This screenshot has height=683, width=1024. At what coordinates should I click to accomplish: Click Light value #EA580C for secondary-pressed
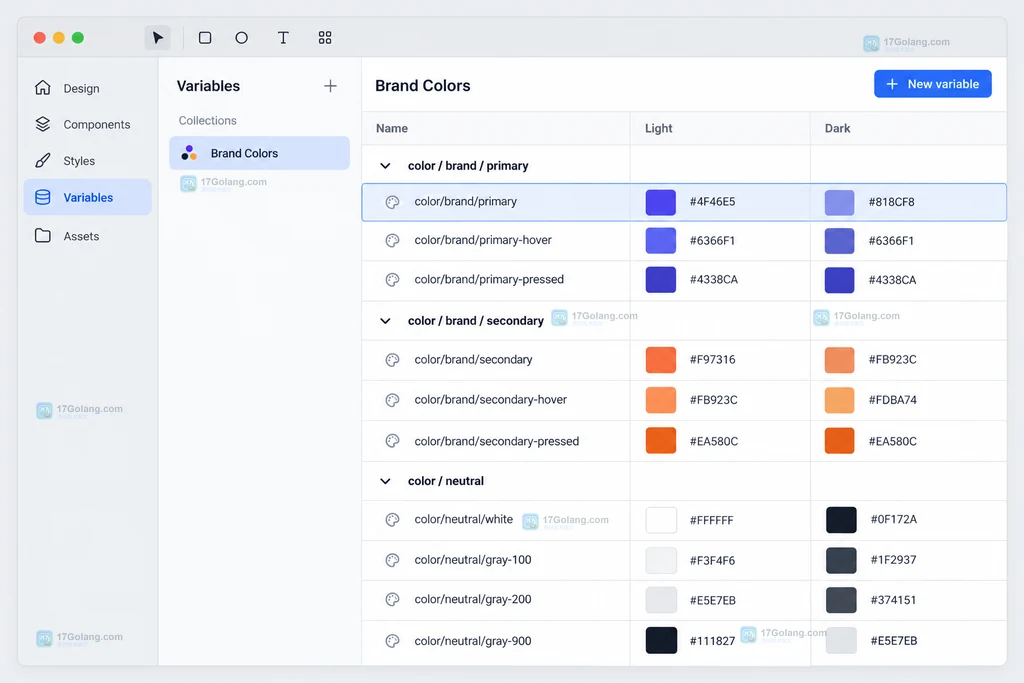coord(714,441)
